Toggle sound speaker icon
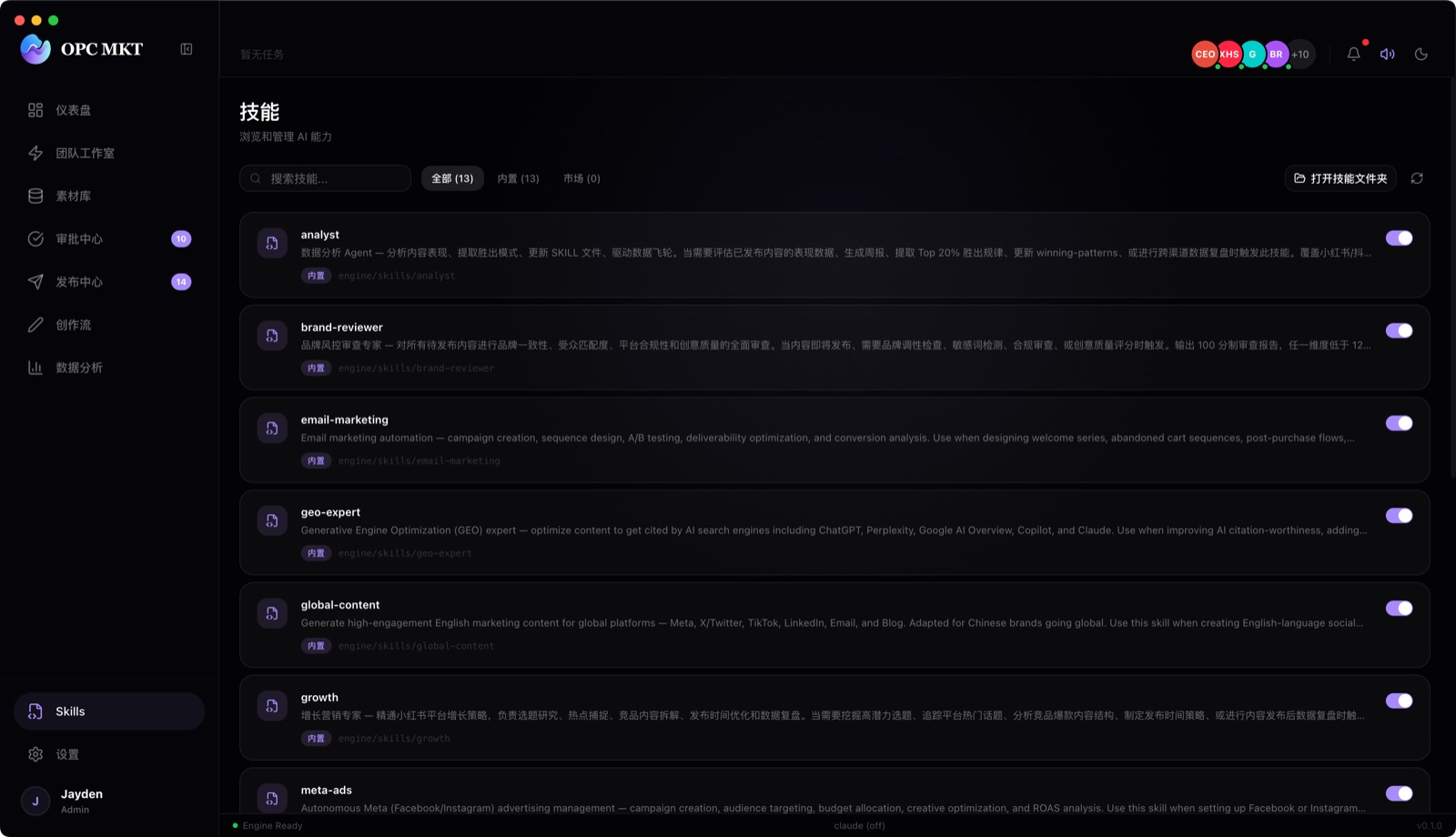Image resolution: width=1456 pixels, height=837 pixels. point(1388,54)
